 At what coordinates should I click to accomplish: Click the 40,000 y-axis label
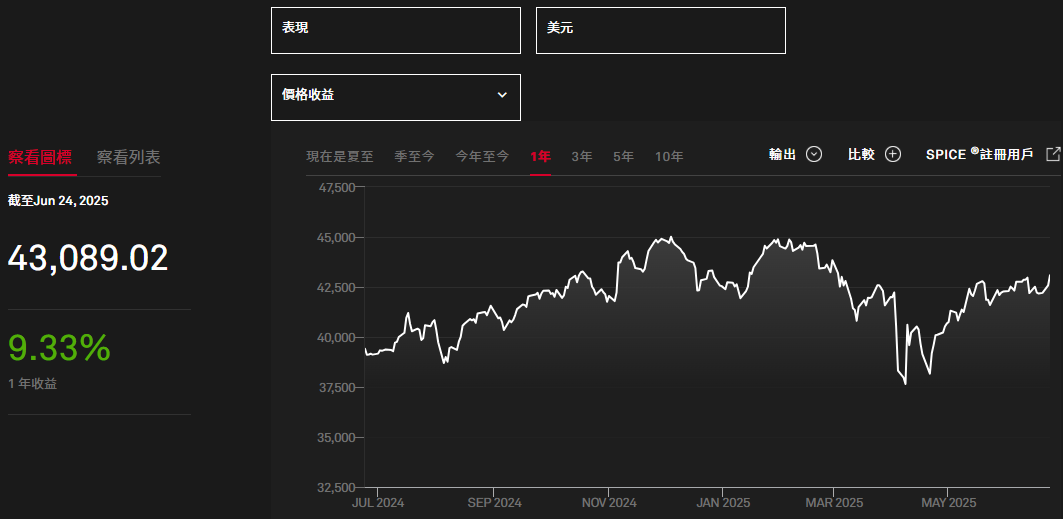(337, 337)
